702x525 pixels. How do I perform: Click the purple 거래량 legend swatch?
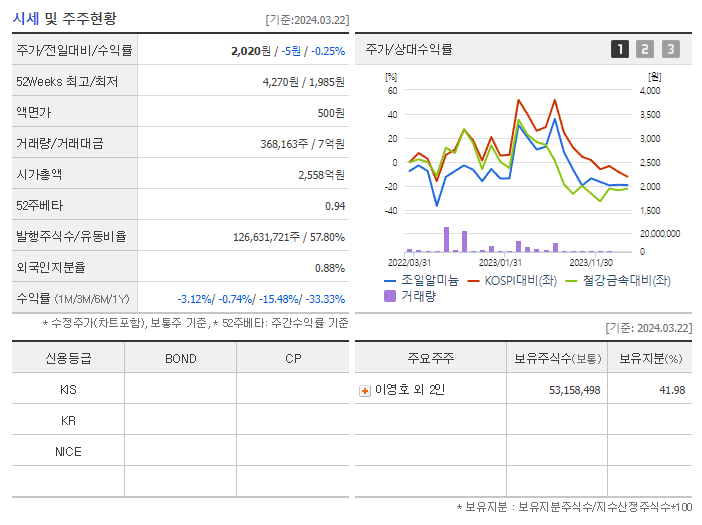[x=390, y=296]
